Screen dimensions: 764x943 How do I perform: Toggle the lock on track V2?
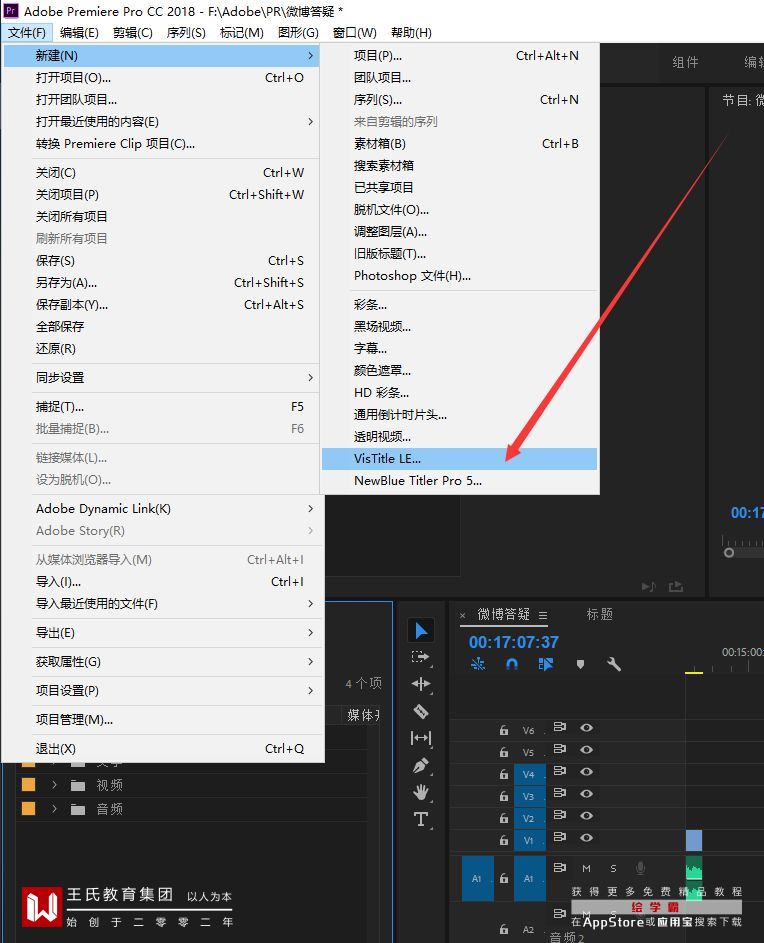point(504,818)
